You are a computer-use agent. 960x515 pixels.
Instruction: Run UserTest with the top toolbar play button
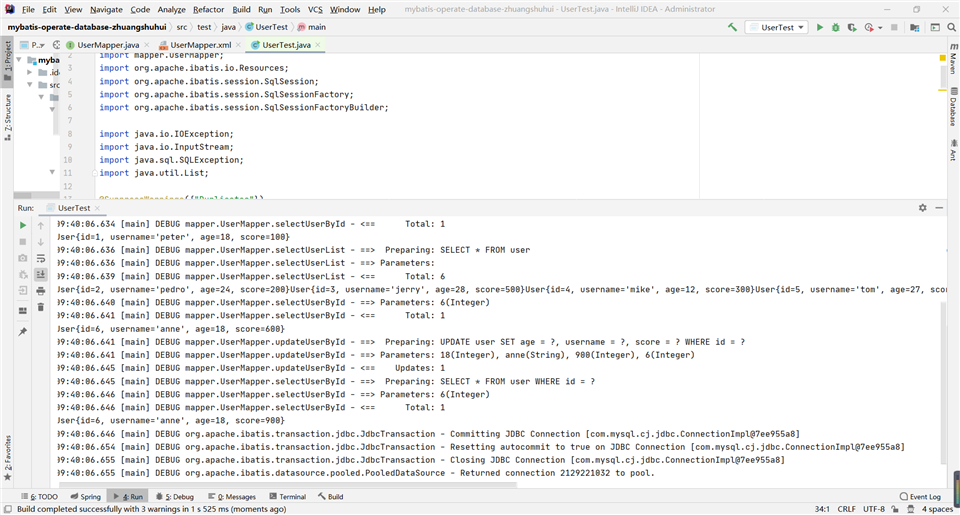tap(820, 27)
